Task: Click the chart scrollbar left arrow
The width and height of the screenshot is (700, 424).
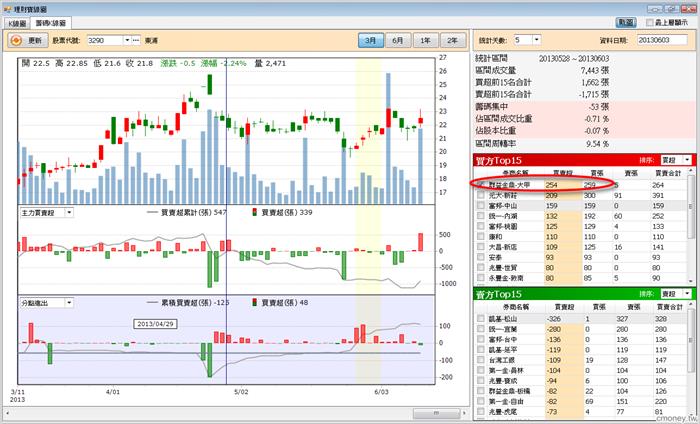Action: click(7, 413)
